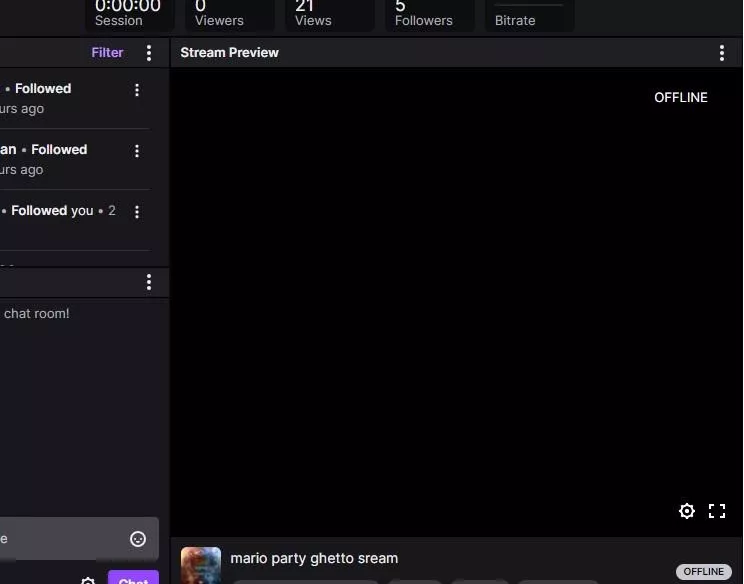This screenshot has height=584, width=744.
Task: Open options for the 'an • Followed' entry
Action: tap(137, 151)
